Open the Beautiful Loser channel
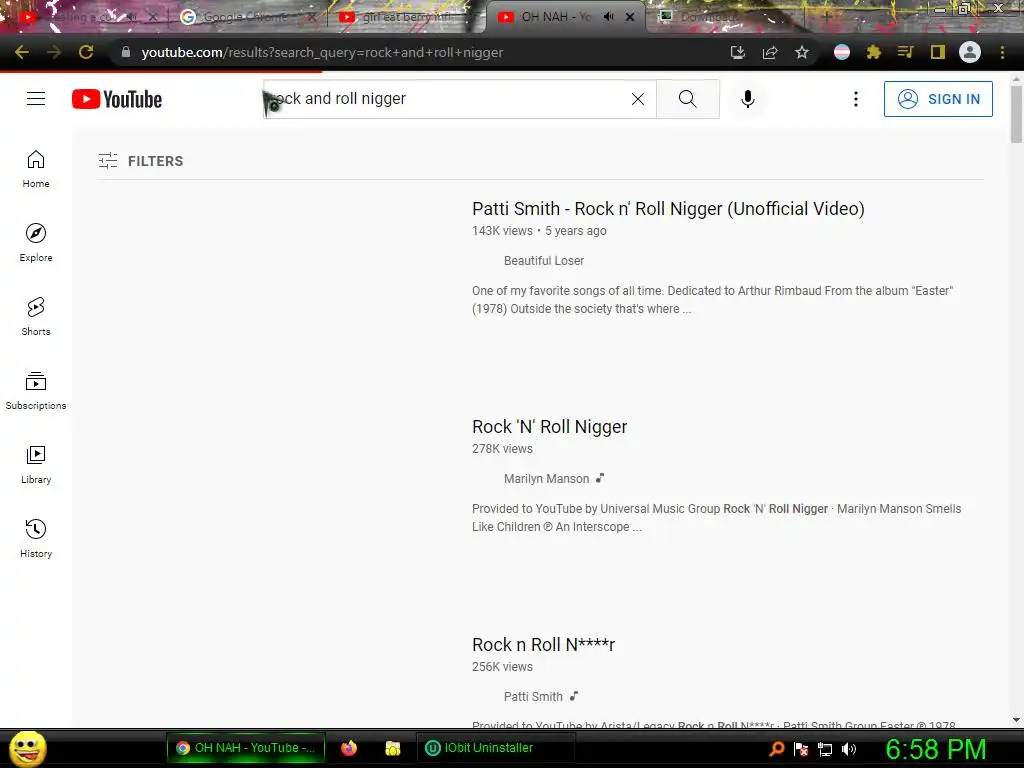Screen dimensions: 1024x768 point(544,261)
